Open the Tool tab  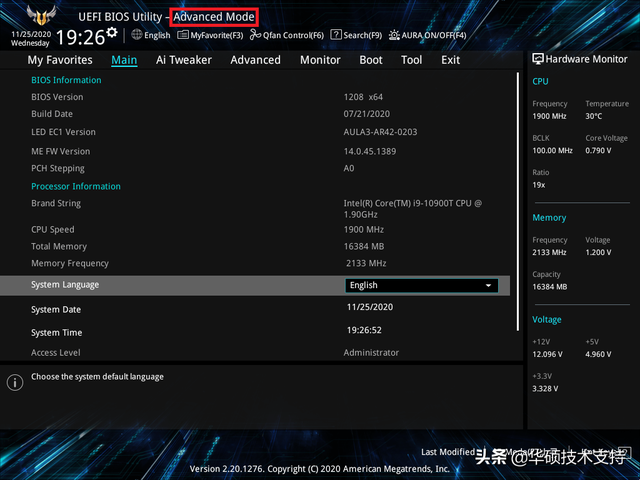pyautogui.click(x=411, y=60)
